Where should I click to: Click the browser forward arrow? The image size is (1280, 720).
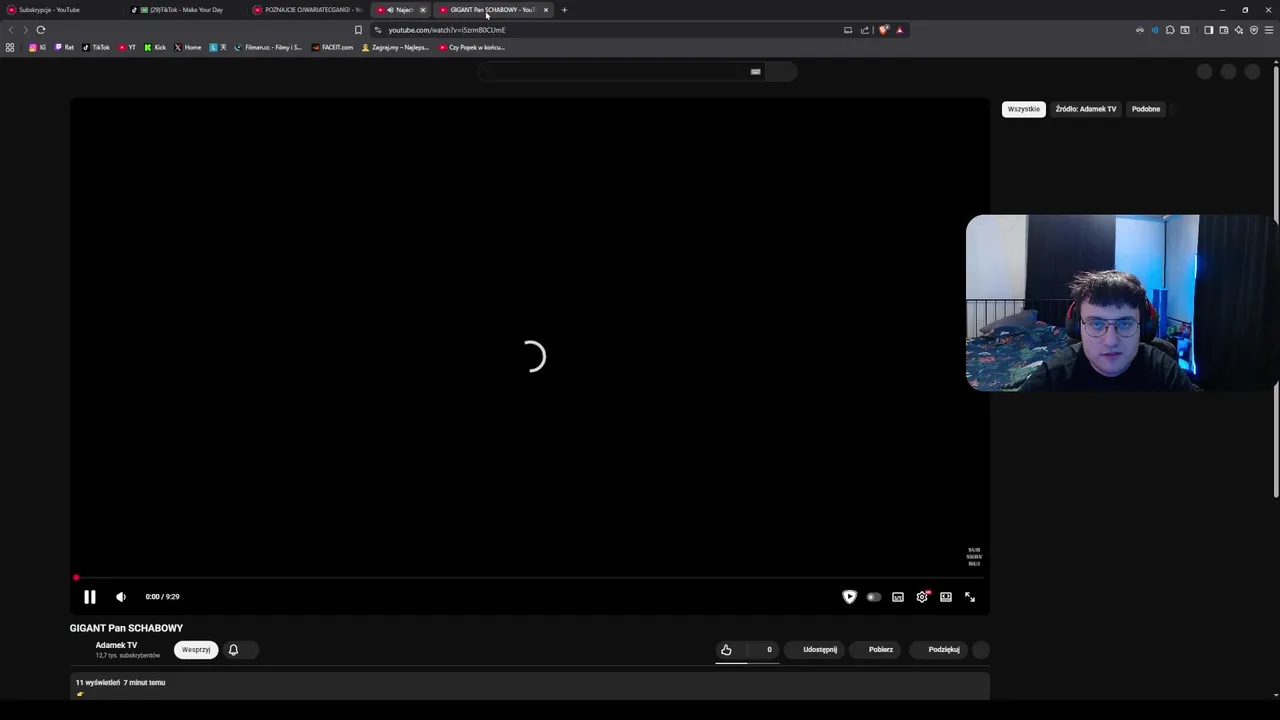click(x=25, y=30)
